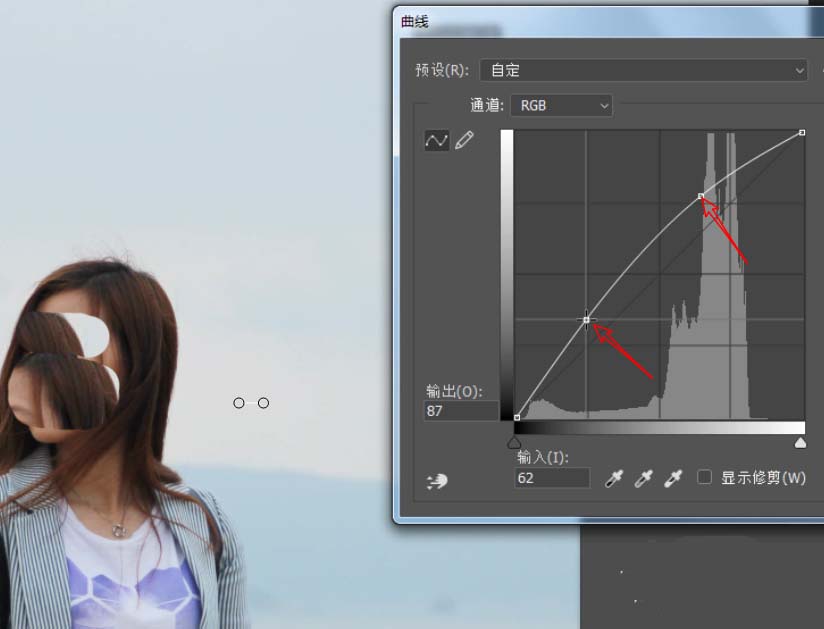Click the 输出 output value field
824x629 pixels.
pos(461,411)
